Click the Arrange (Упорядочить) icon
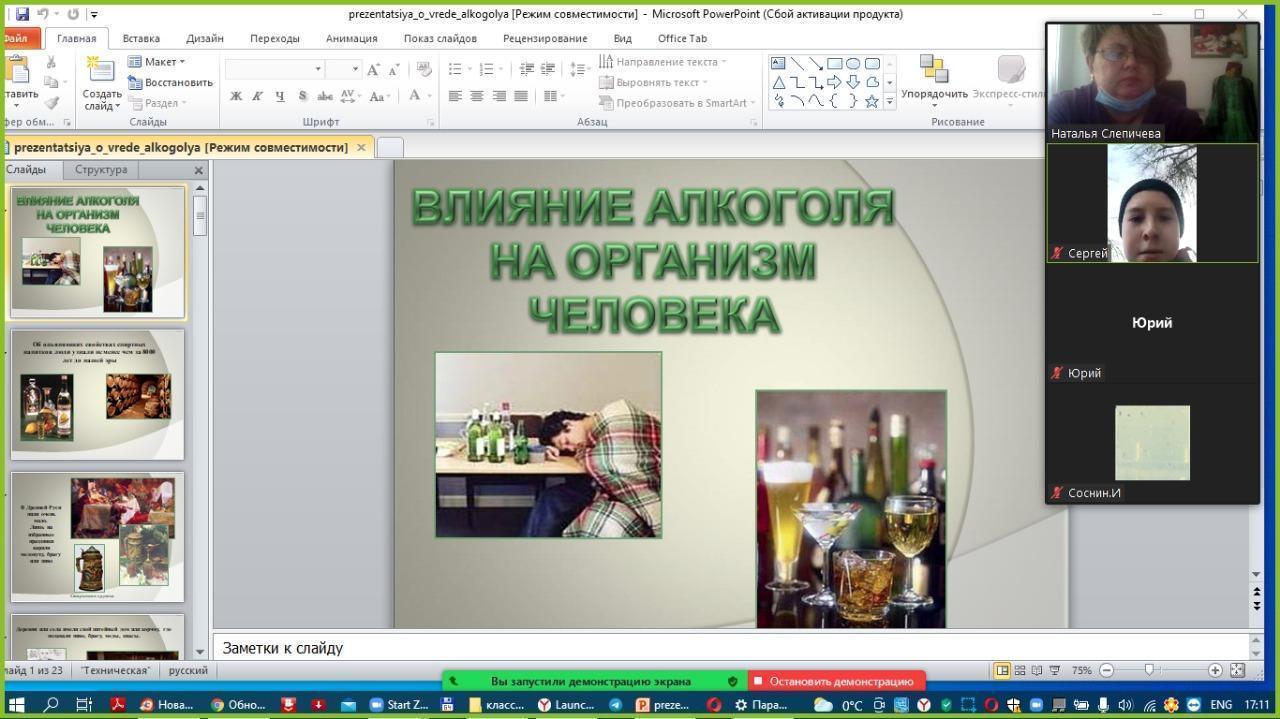 pyautogui.click(x=934, y=70)
